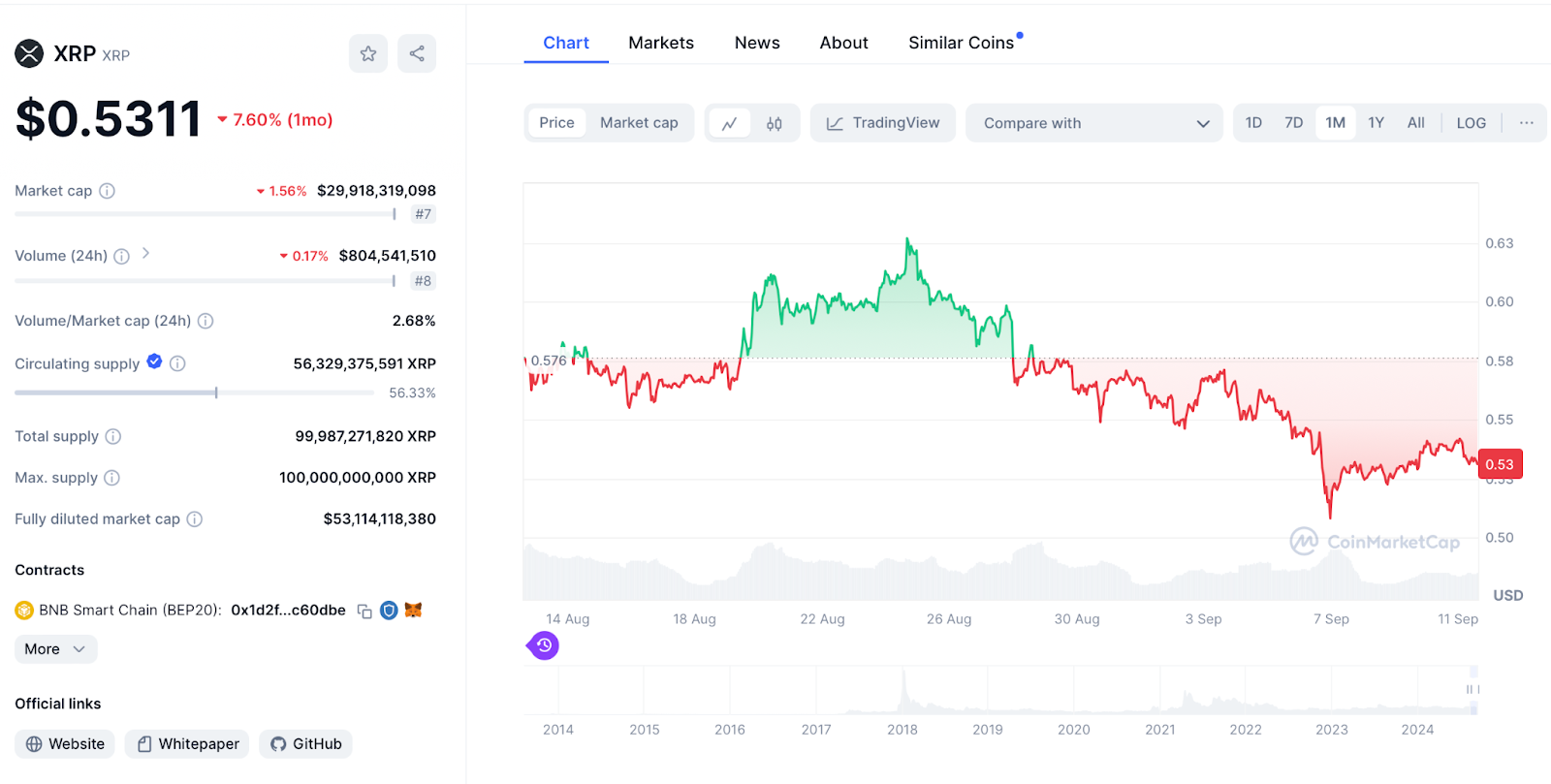Add XRP to watchlist with star icon
1551x784 pixels.
(x=368, y=53)
